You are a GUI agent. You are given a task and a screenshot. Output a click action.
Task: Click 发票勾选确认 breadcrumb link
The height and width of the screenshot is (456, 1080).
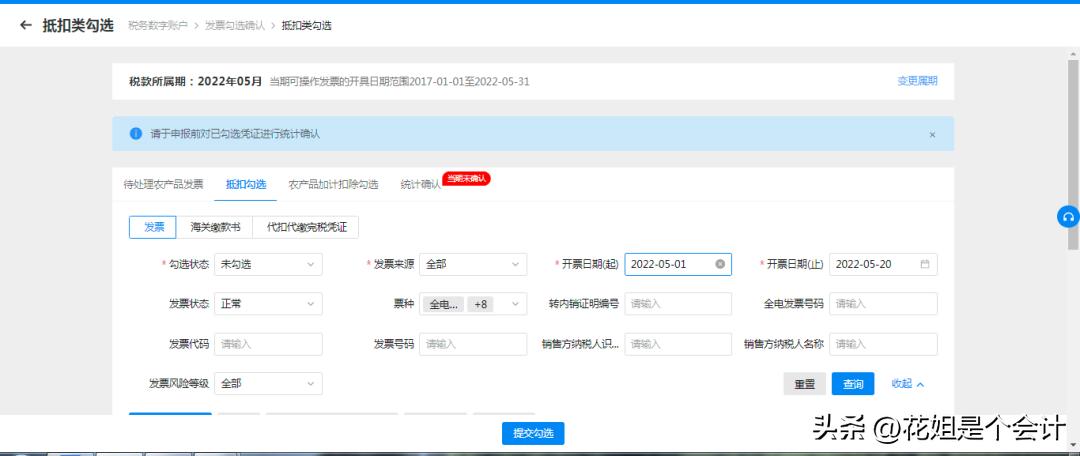click(235, 25)
